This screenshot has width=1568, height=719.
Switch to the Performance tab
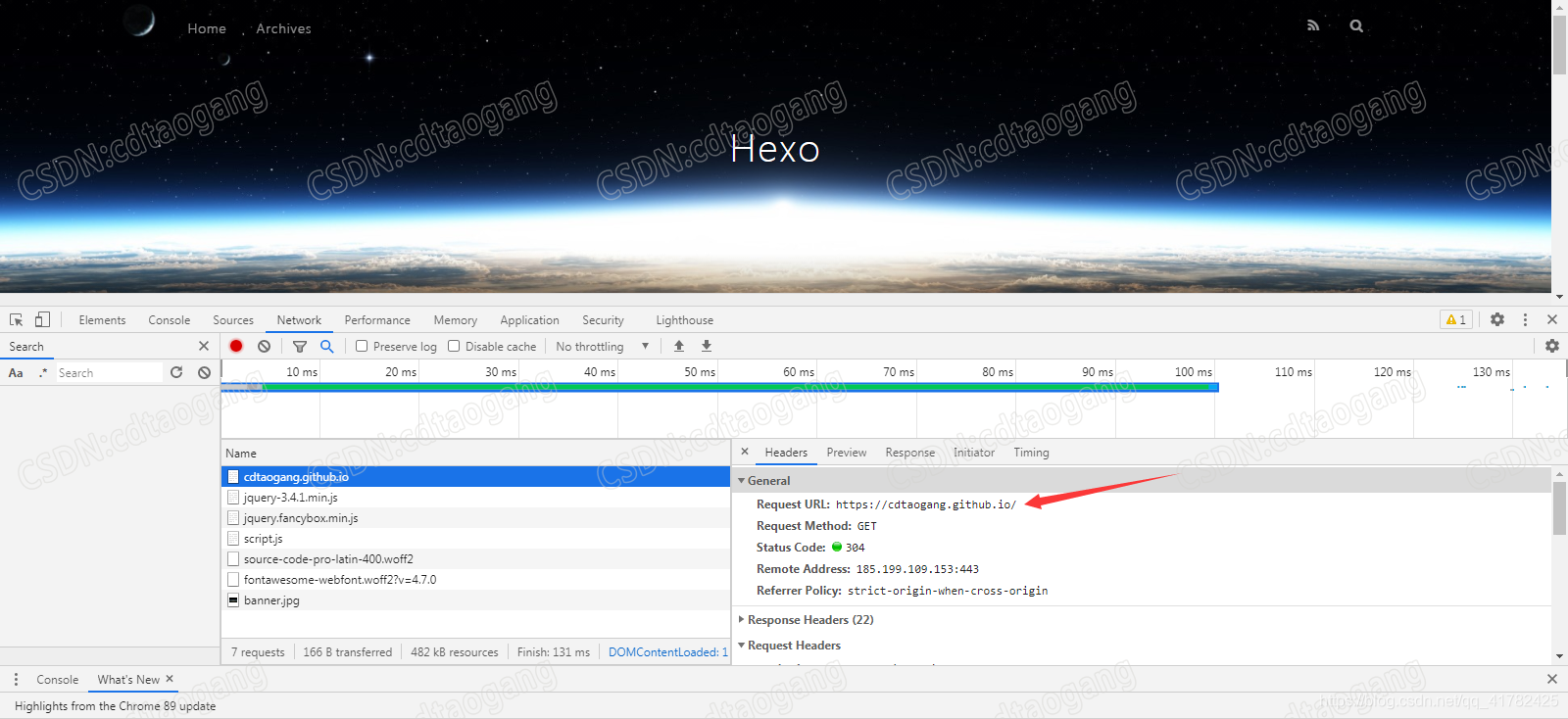pos(377,320)
